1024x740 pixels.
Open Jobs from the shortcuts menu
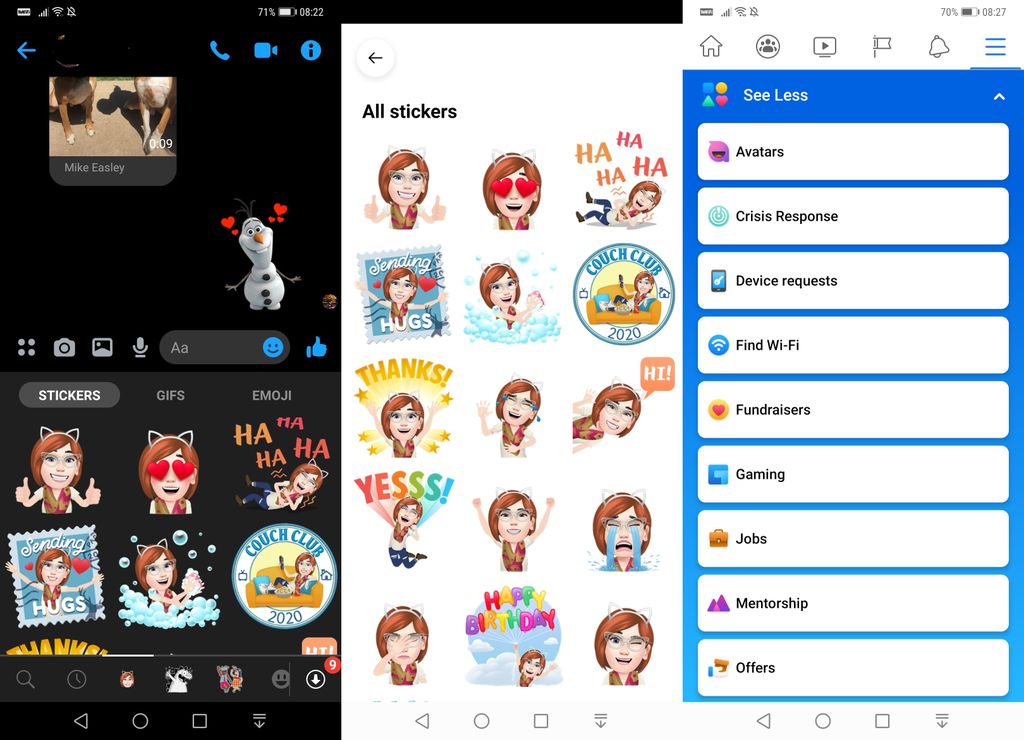(852, 538)
